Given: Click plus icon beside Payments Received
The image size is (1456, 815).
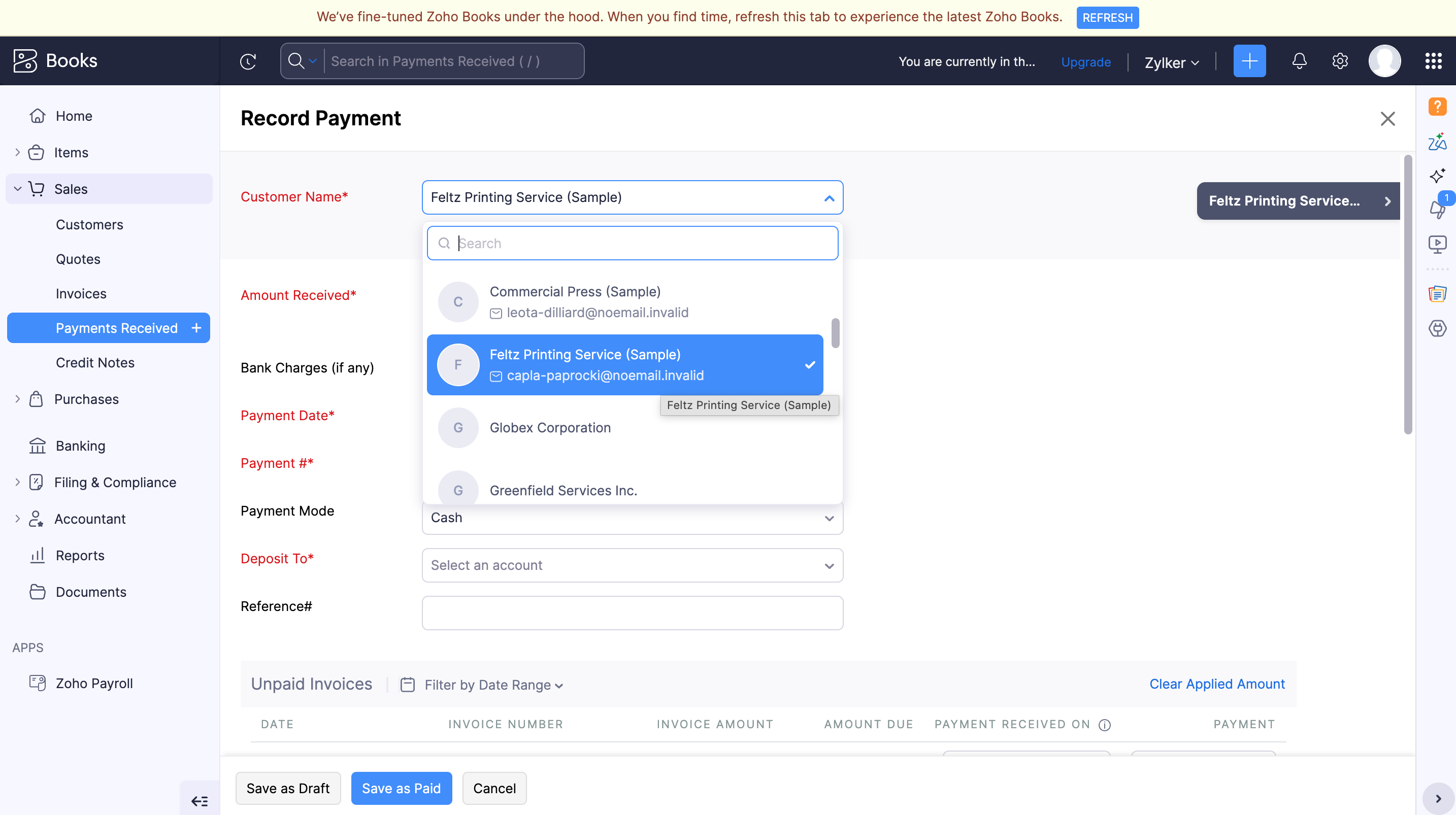Looking at the screenshot, I should pyautogui.click(x=196, y=328).
